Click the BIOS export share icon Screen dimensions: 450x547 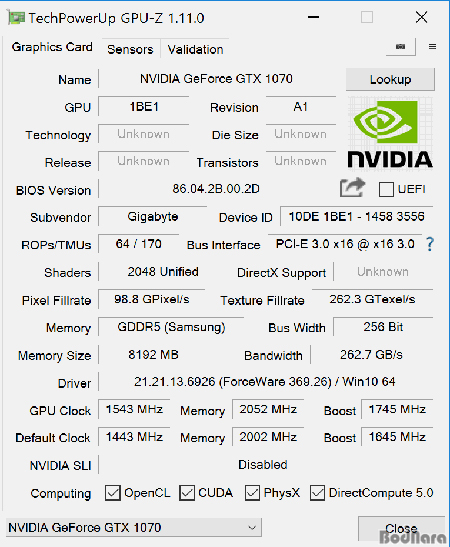coord(352,188)
